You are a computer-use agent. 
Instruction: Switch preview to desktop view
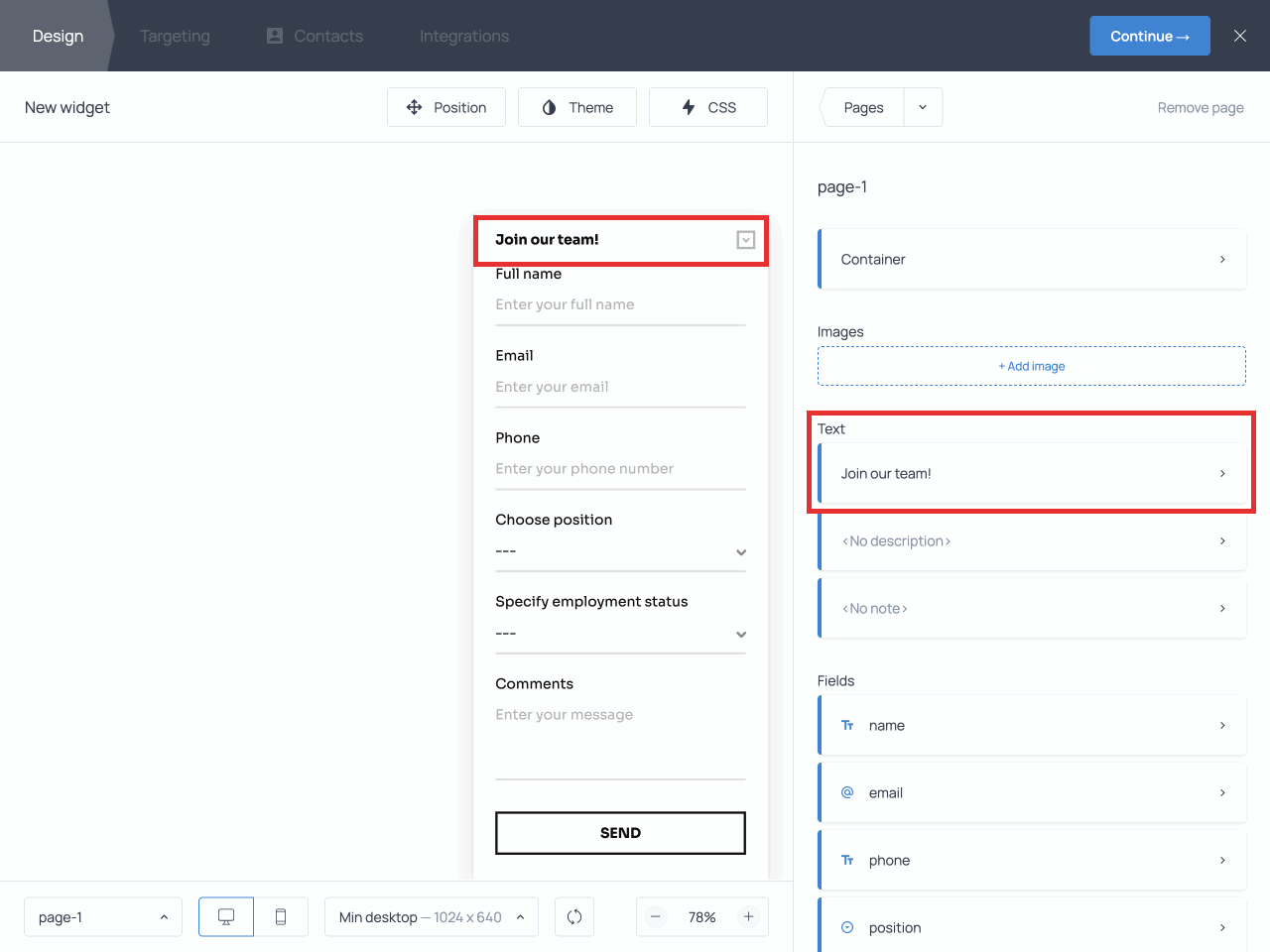click(225, 916)
